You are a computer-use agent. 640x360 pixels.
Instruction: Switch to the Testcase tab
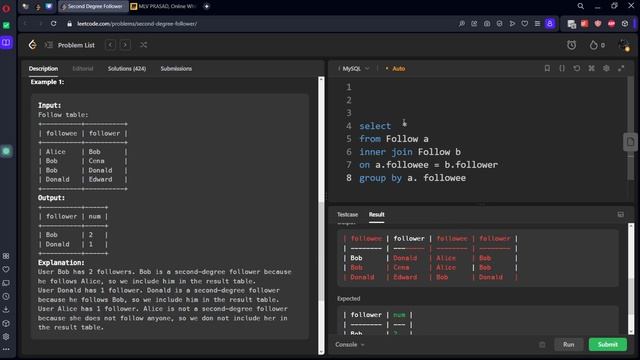(347, 214)
